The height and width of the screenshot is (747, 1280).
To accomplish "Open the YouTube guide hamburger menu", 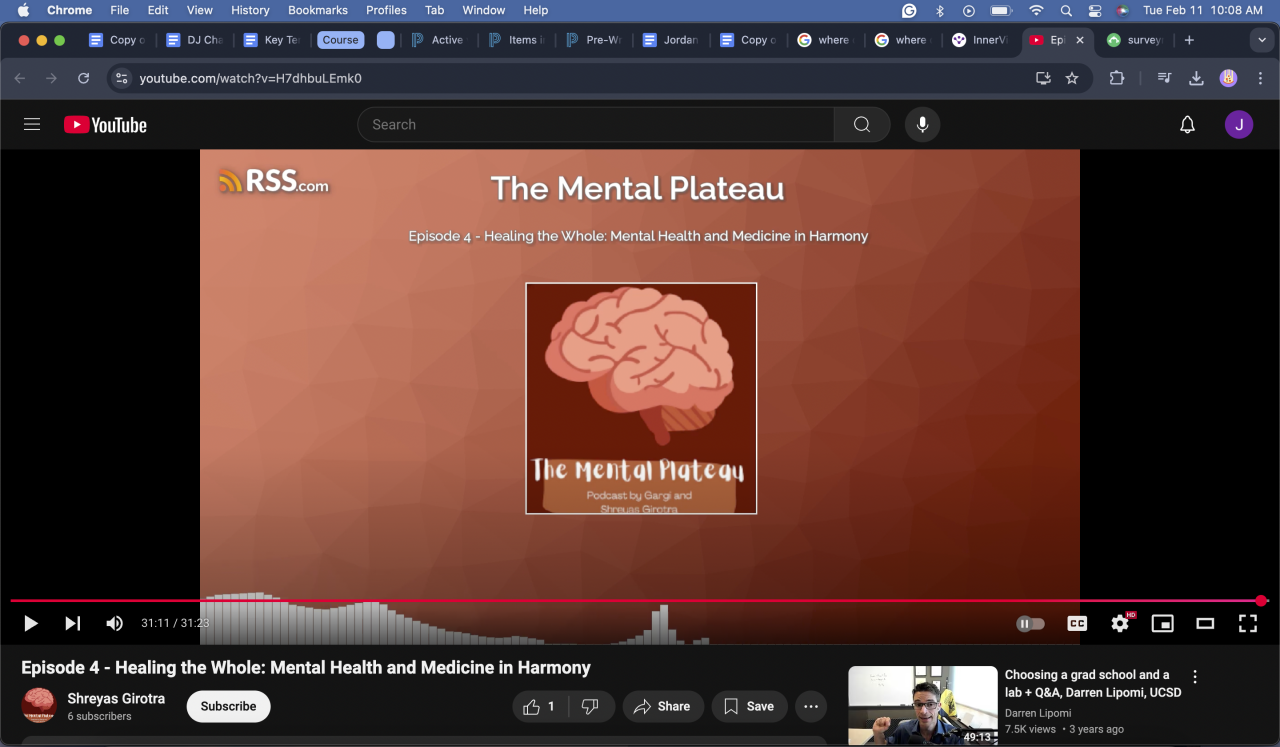I will pos(32,125).
